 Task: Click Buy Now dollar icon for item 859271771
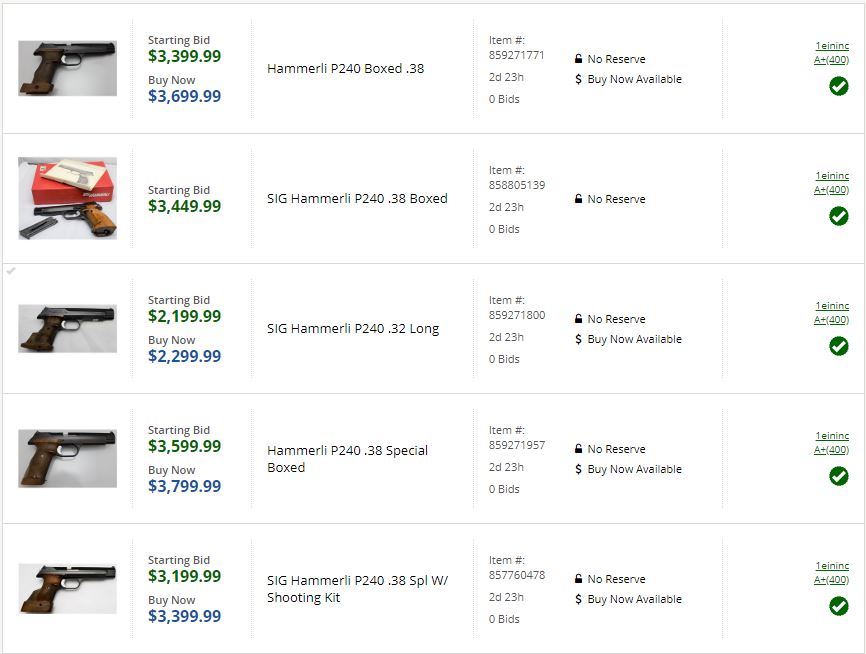click(x=578, y=79)
